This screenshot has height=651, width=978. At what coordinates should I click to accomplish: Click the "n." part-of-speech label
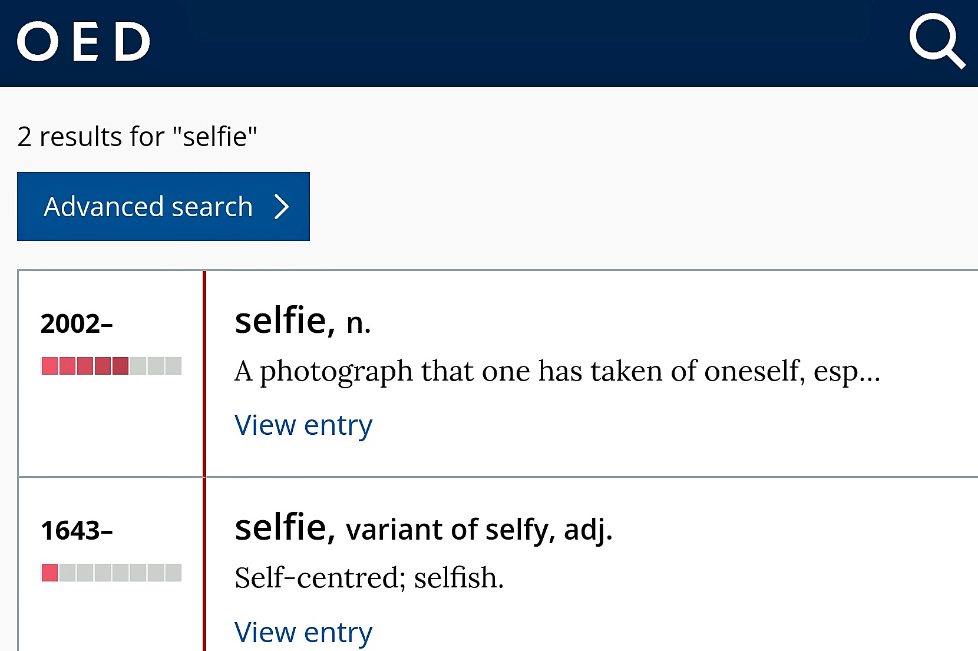pos(358,323)
